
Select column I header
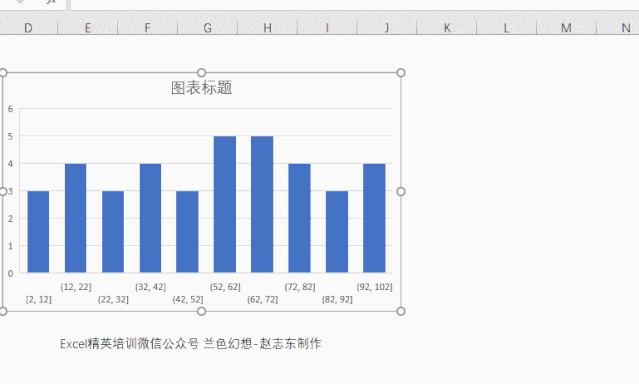(327, 28)
